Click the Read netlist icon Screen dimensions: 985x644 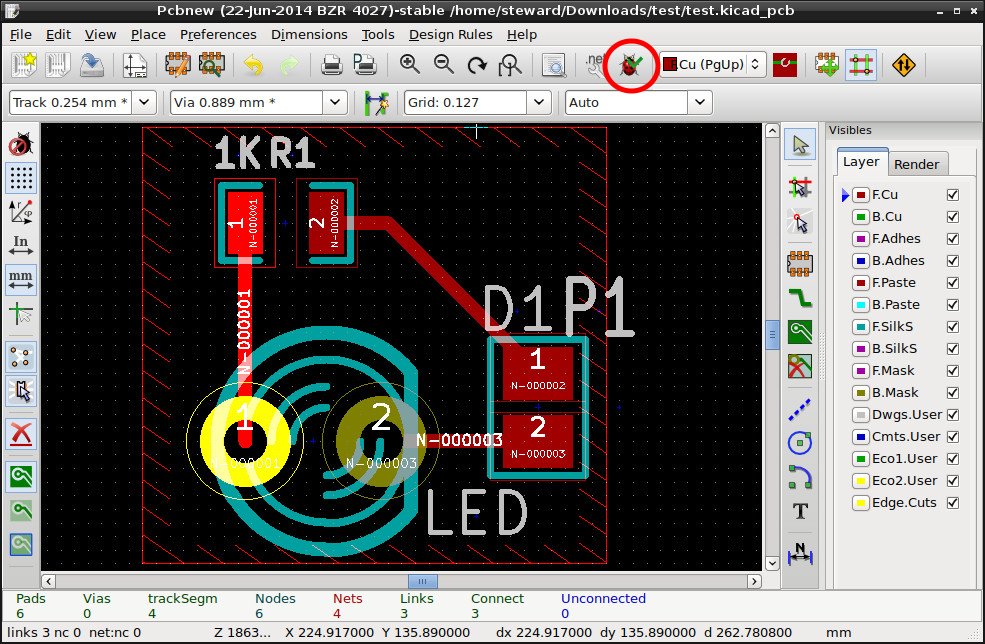point(595,65)
